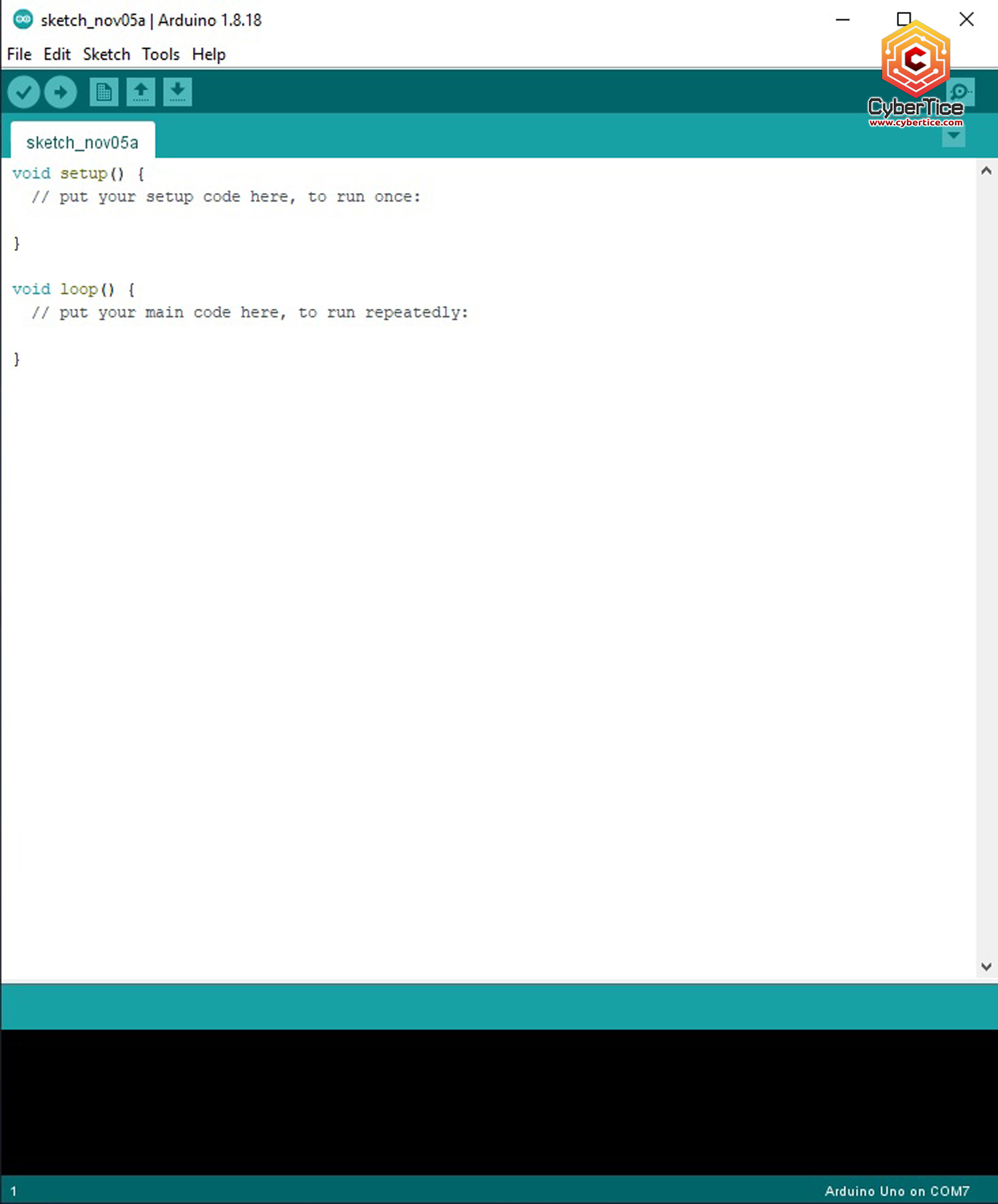Click the CyberTice logo watermark

pos(915,73)
